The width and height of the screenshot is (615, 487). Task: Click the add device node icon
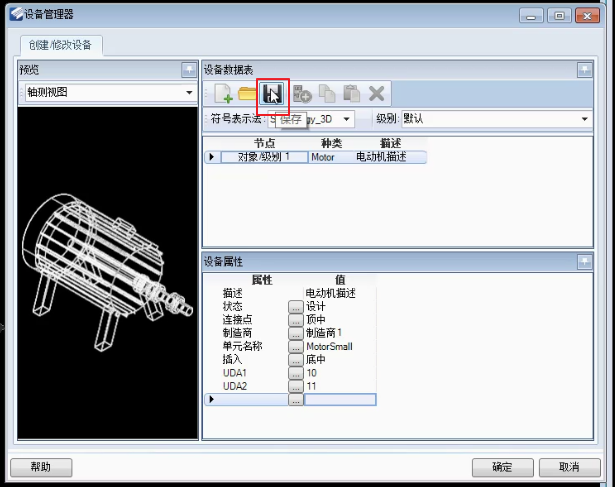click(302, 94)
